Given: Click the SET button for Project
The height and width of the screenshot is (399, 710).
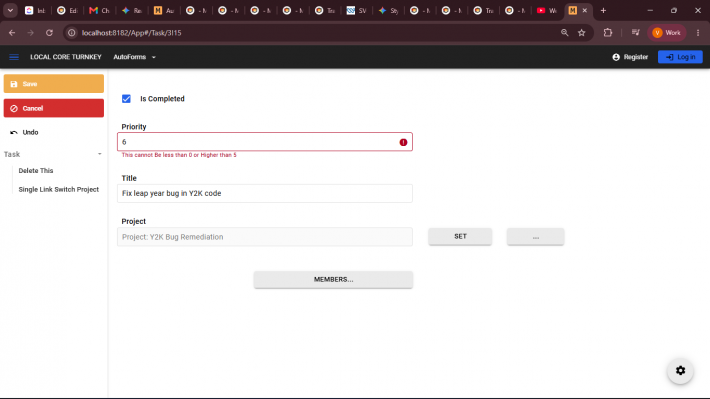Looking at the screenshot, I should point(460,236).
